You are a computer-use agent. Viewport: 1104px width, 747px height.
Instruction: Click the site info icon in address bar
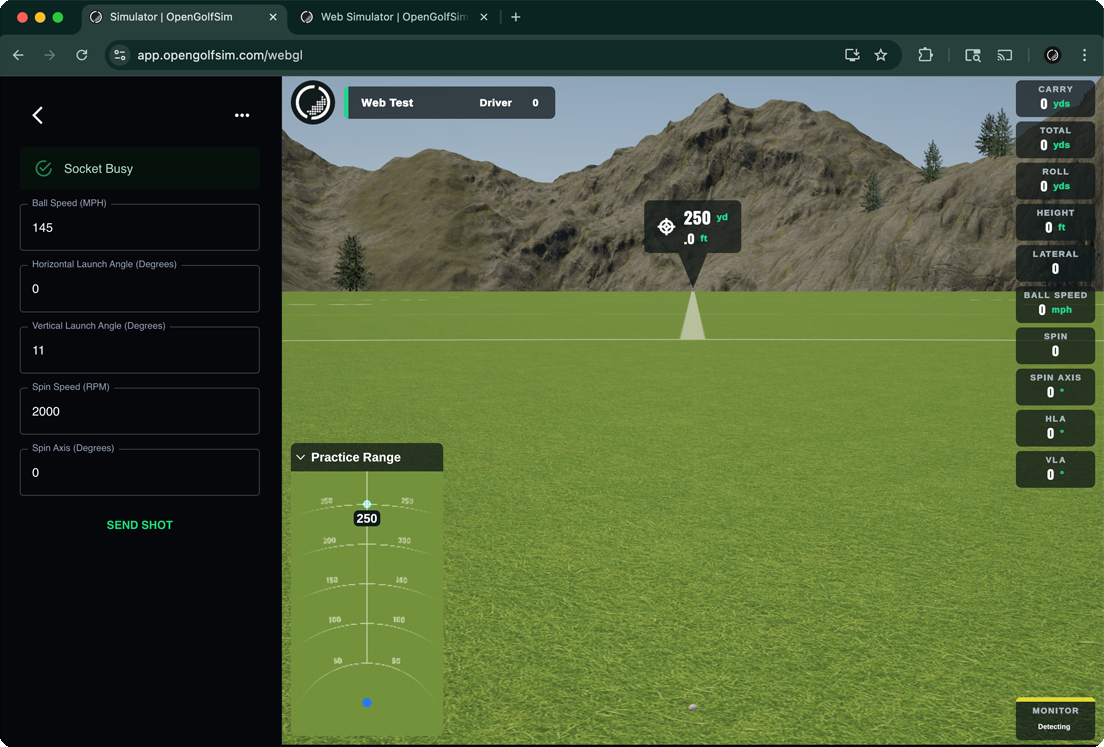pyautogui.click(x=120, y=55)
